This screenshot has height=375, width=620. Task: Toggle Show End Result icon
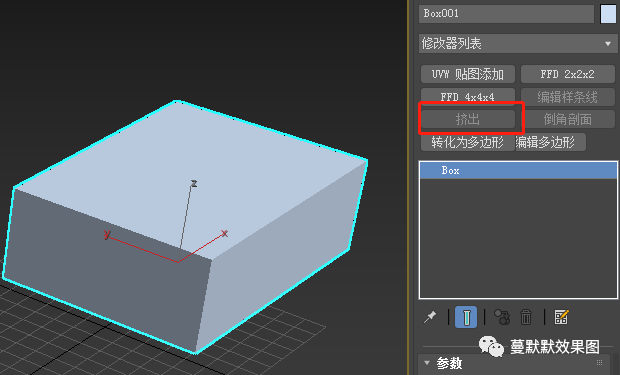point(466,317)
